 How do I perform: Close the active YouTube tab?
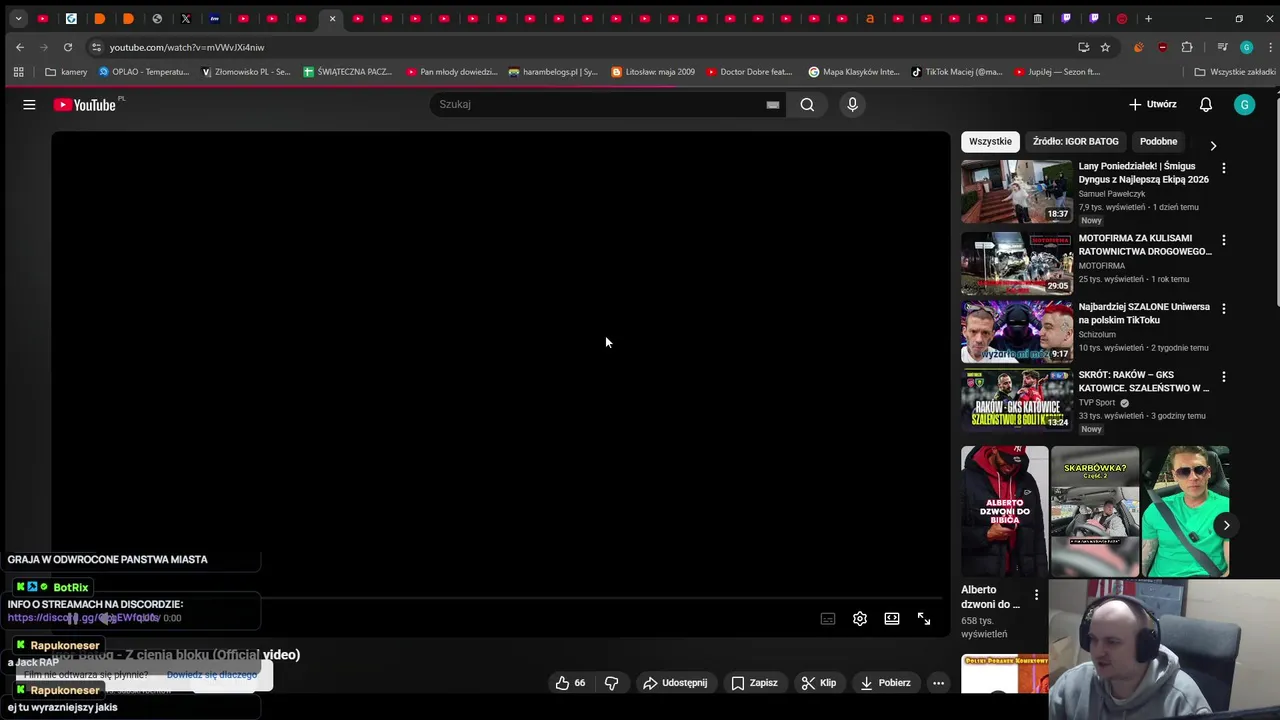click(x=333, y=18)
